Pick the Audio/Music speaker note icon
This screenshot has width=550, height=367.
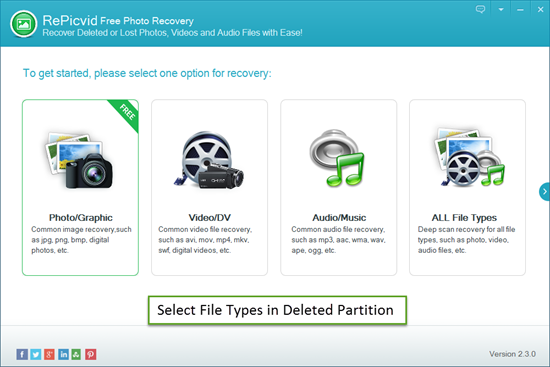pos(337,158)
